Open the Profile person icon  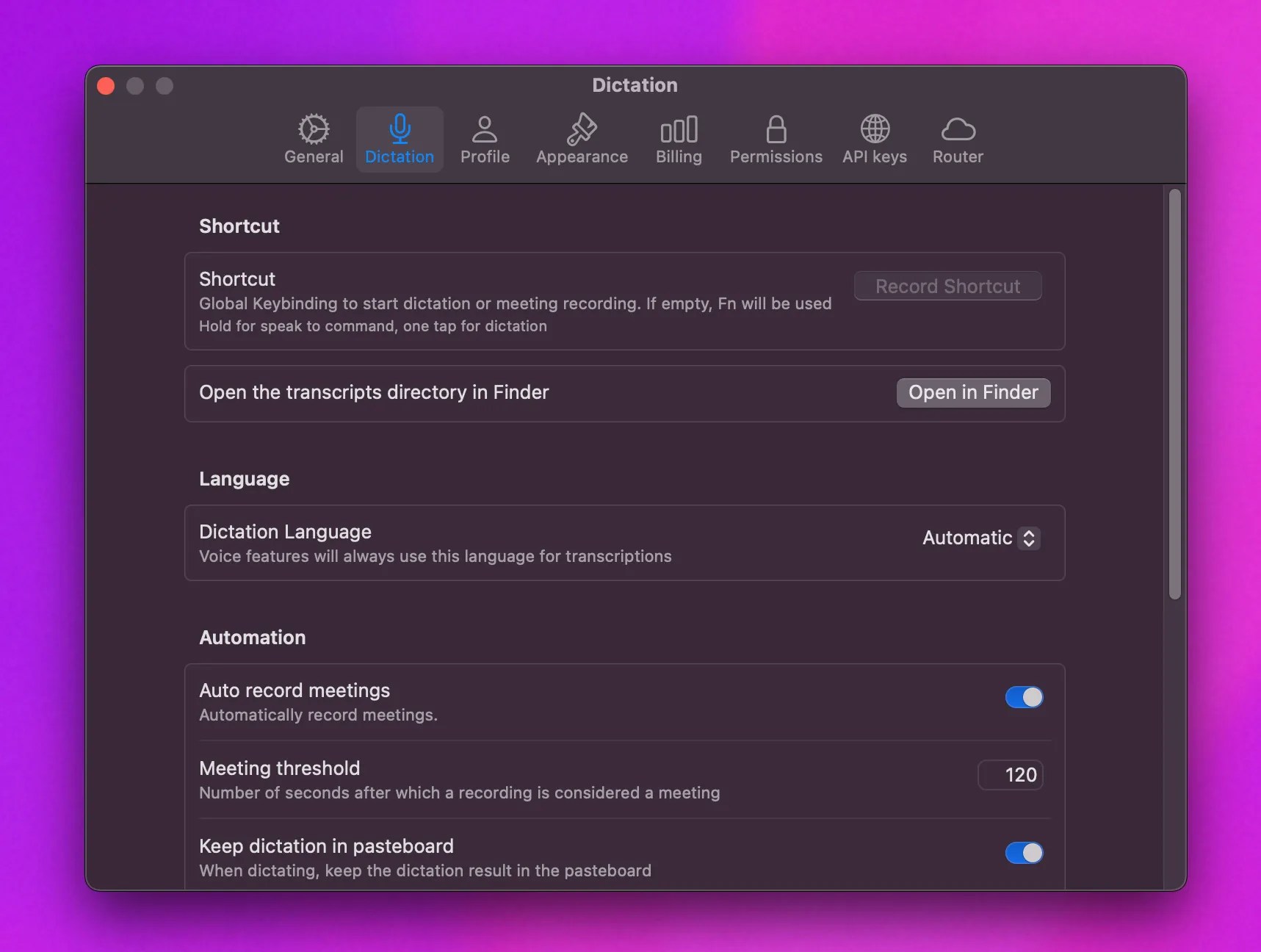tap(485, 129)
